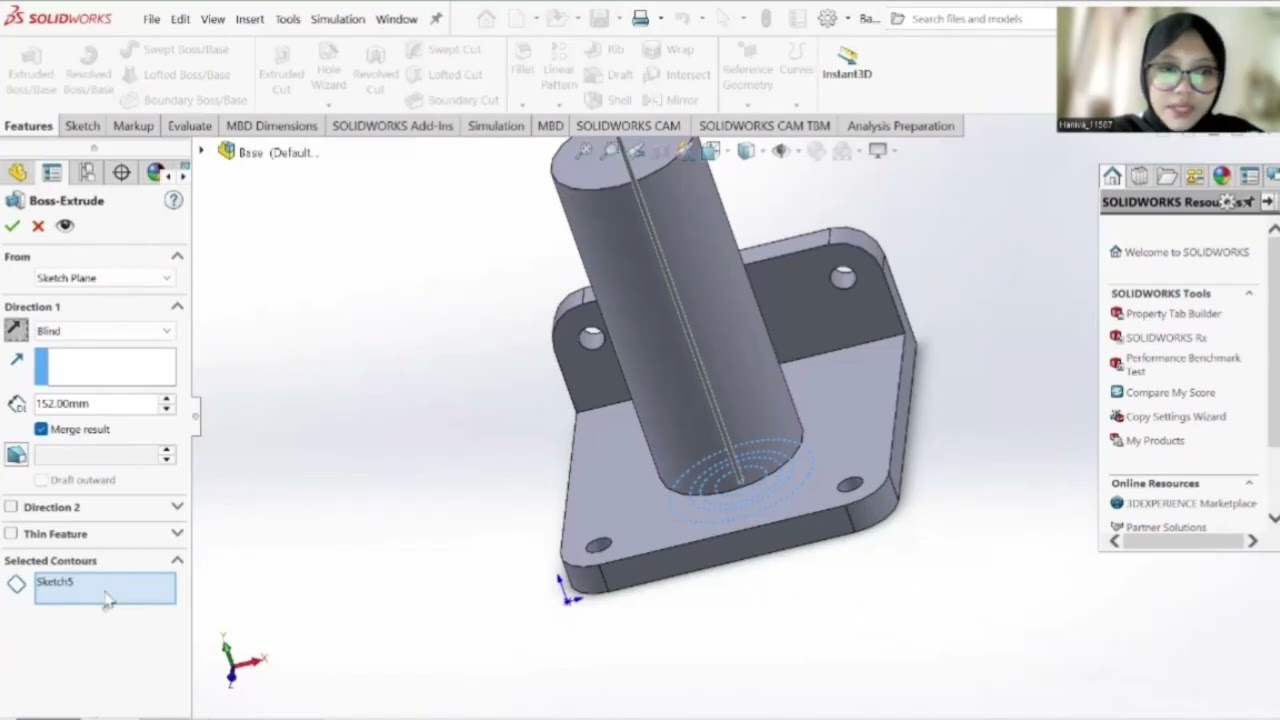Screen dimensions: 1280x720
Task: Open SOLIDWORKS Resources home tab
Action: (1112, 176)
